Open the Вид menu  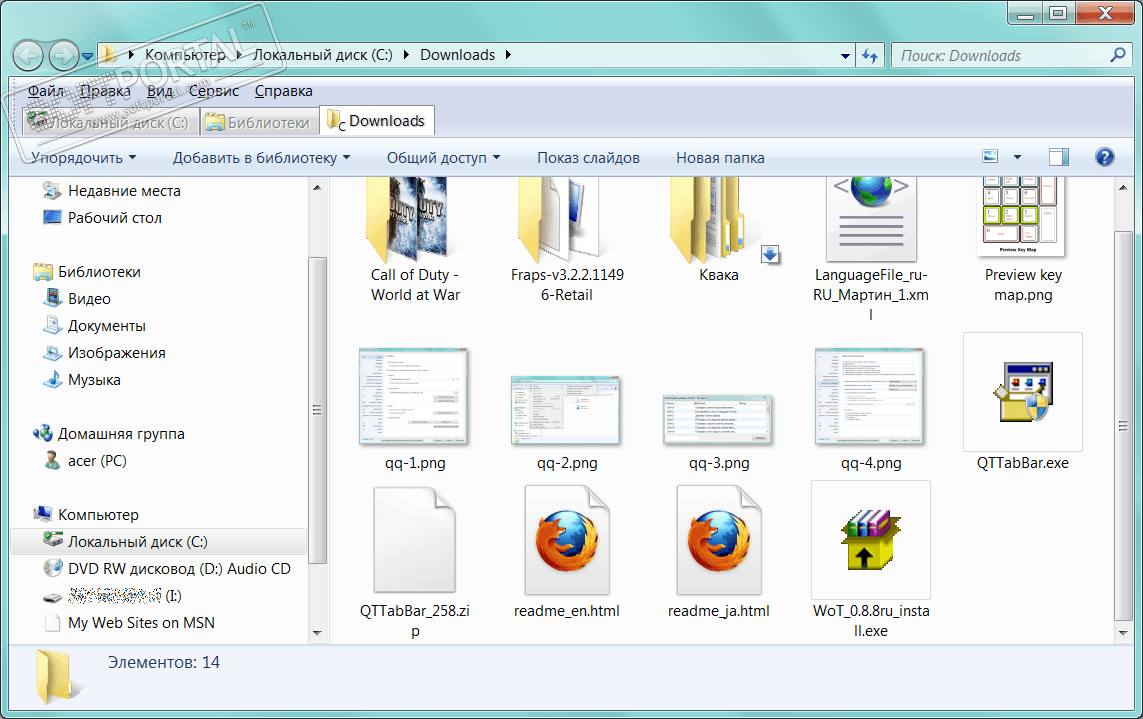coord(160,91)
